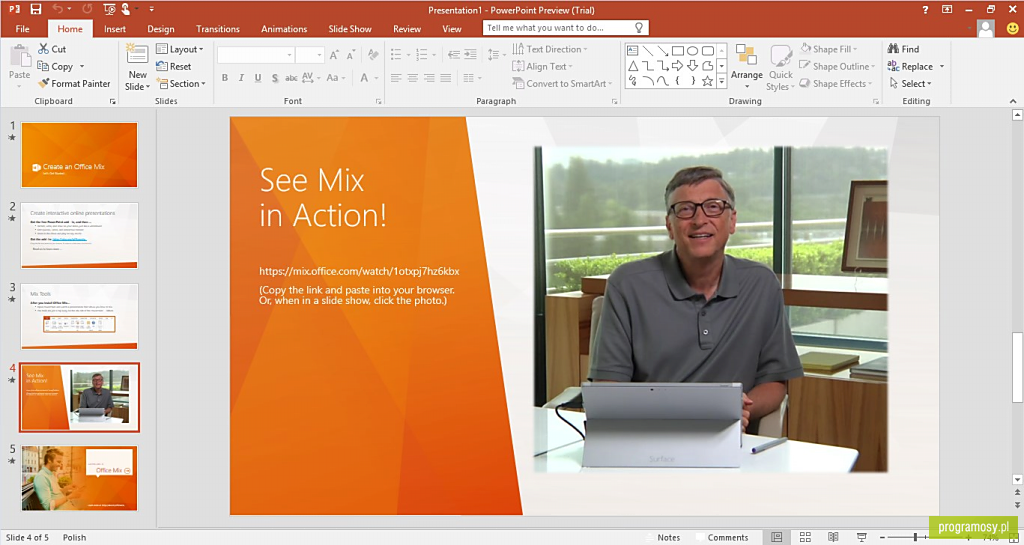The image size is (1024, 545).
Task: Switch to the Slide Show tab
Action: tap(350, 29)
